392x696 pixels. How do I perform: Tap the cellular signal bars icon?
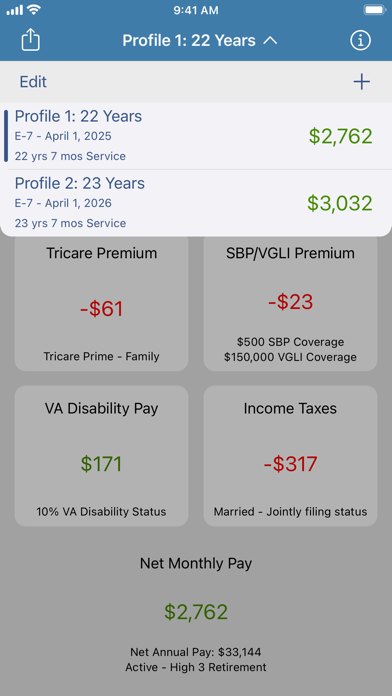point(15,10)
